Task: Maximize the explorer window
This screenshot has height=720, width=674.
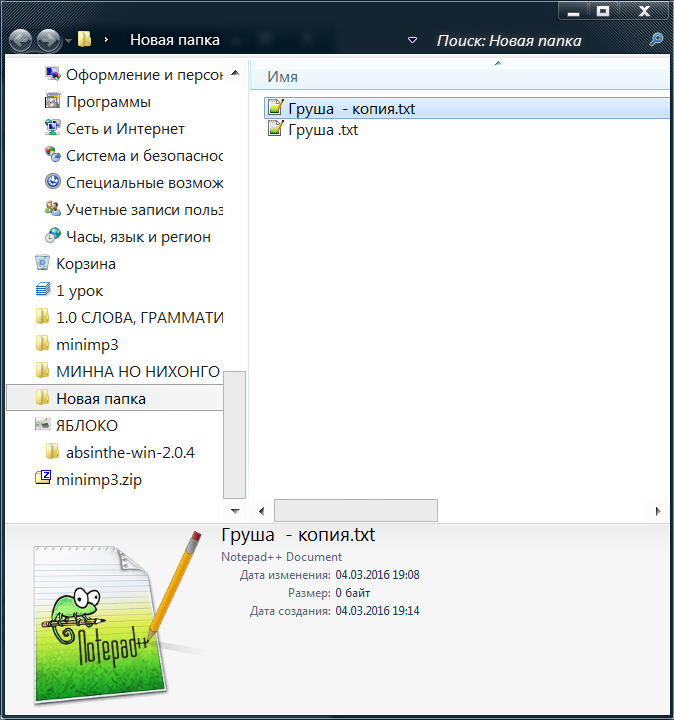Action: (603, 11)
